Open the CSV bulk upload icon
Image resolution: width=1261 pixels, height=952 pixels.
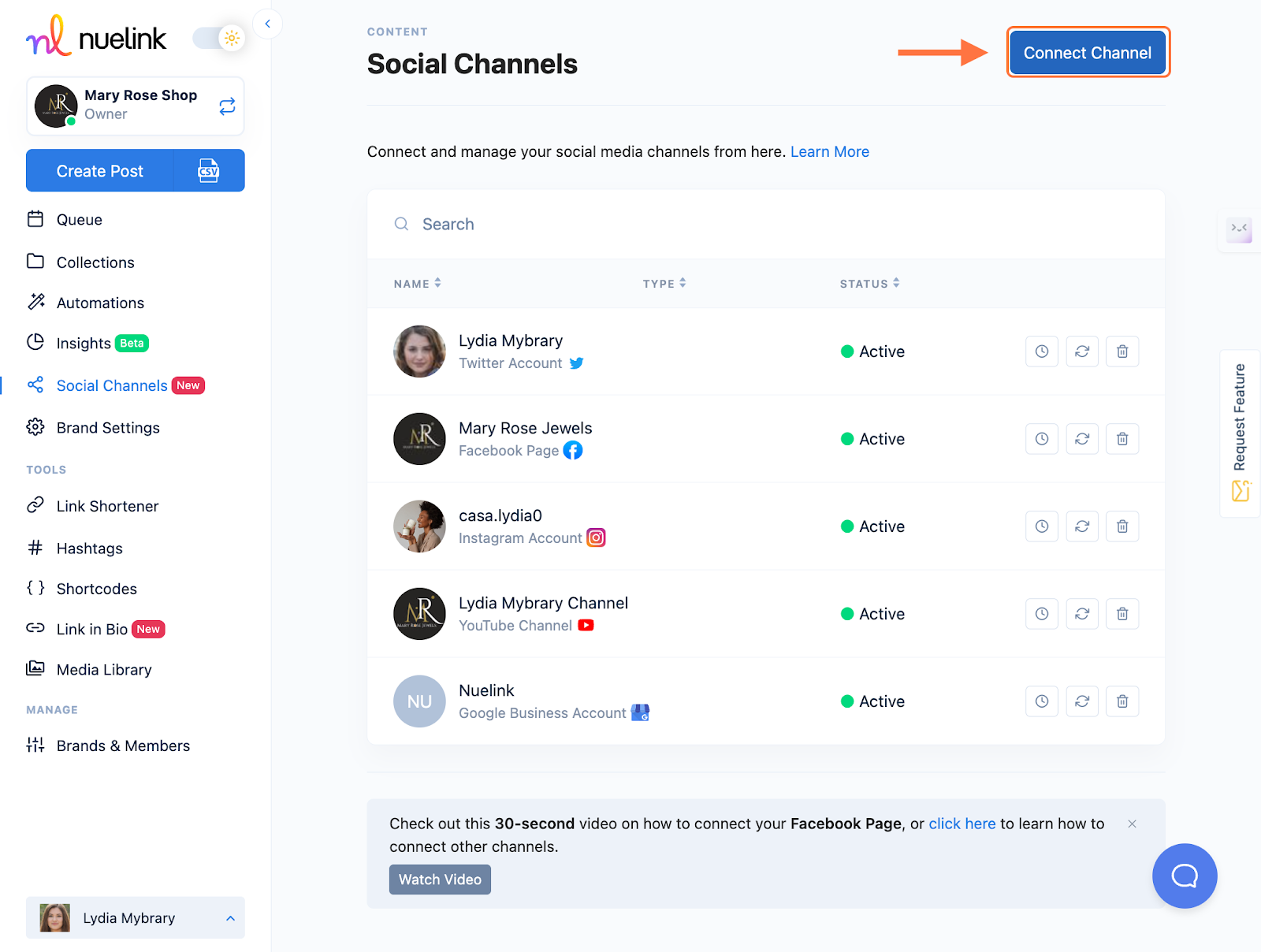pyautogui.click(x=209, y=171)
